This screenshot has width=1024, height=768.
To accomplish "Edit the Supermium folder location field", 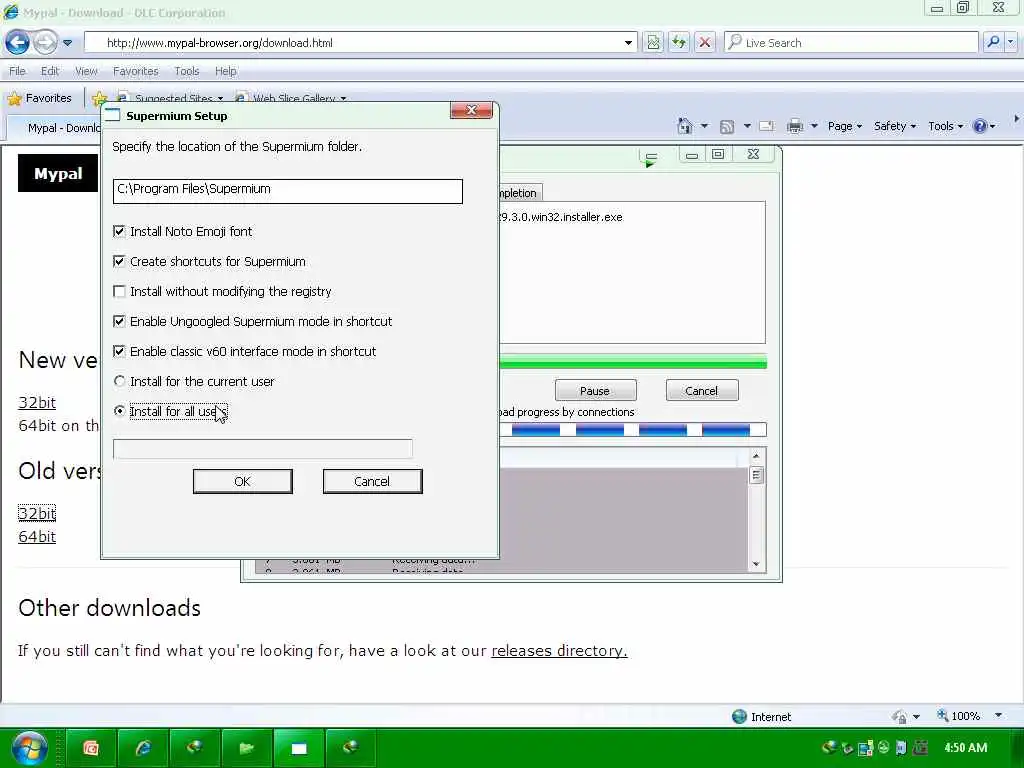I will (x=287, y=191).
